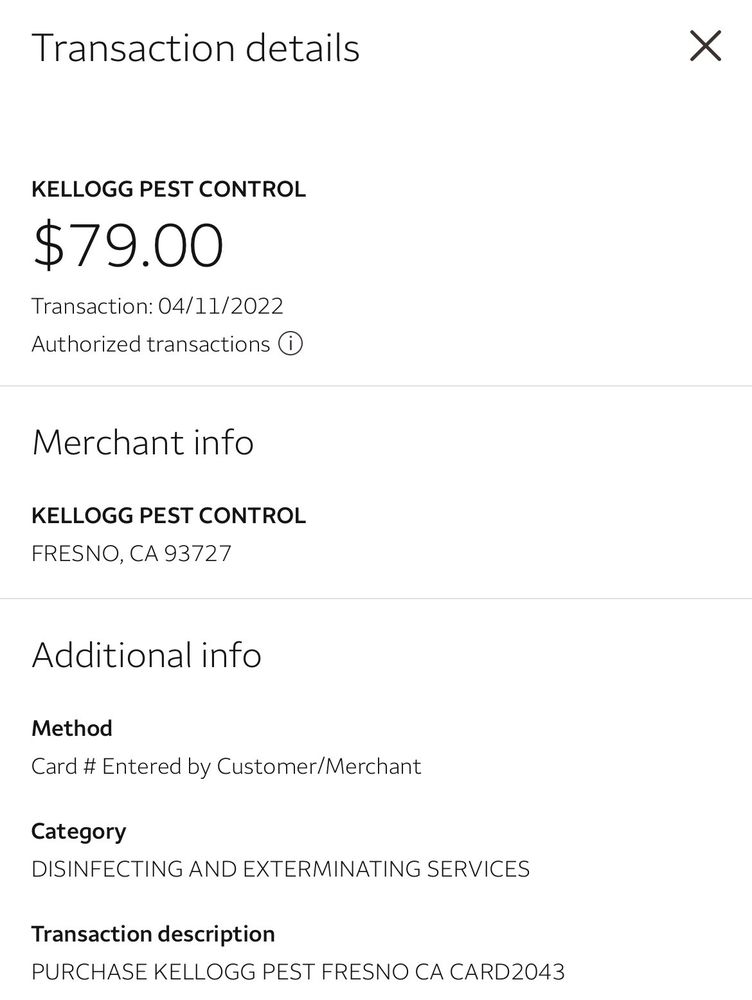Select the Transaction description field label
752x1000 pixels.
152,934
